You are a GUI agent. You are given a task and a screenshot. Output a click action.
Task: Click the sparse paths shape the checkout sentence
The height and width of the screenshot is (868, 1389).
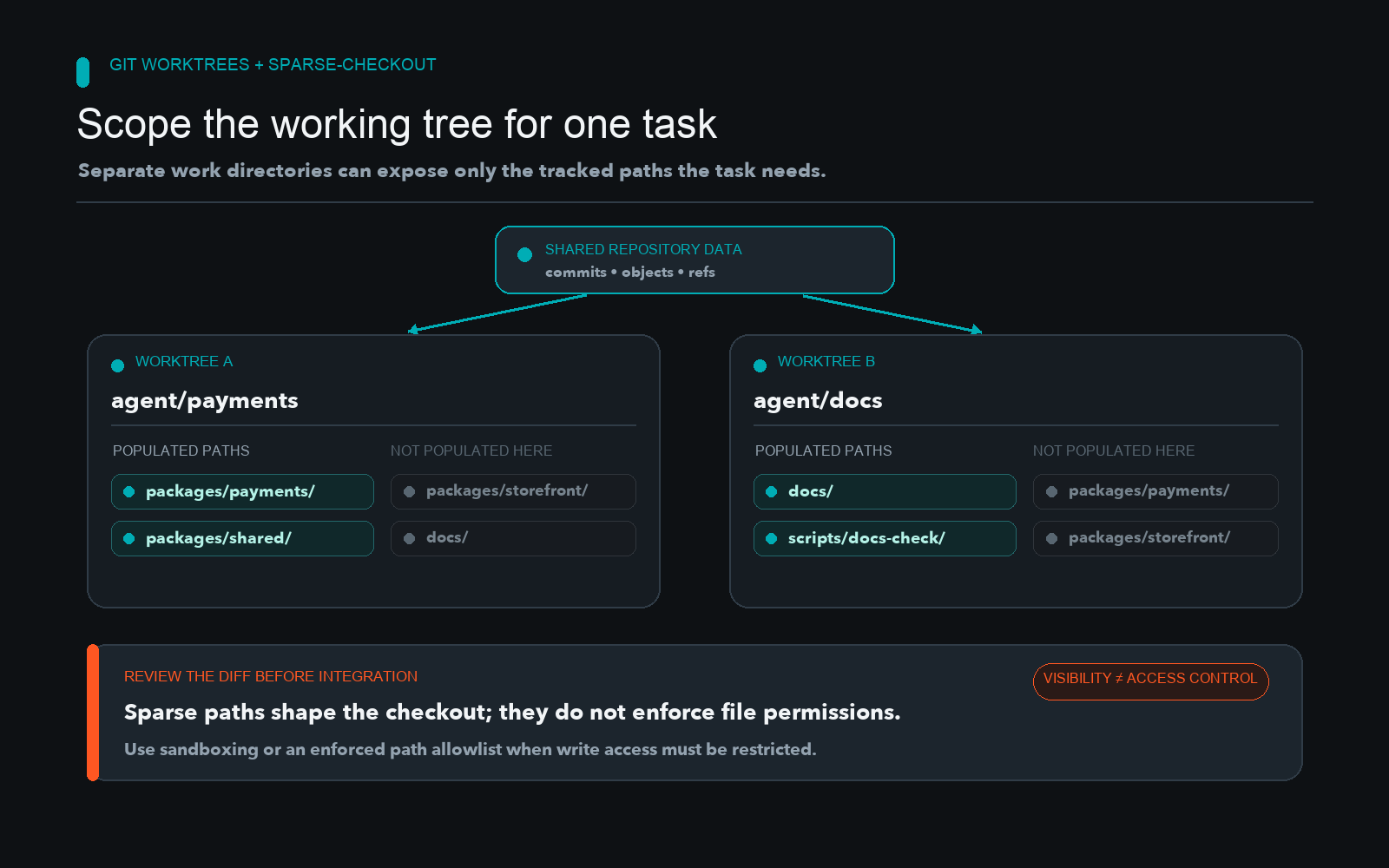pos(512,713)
